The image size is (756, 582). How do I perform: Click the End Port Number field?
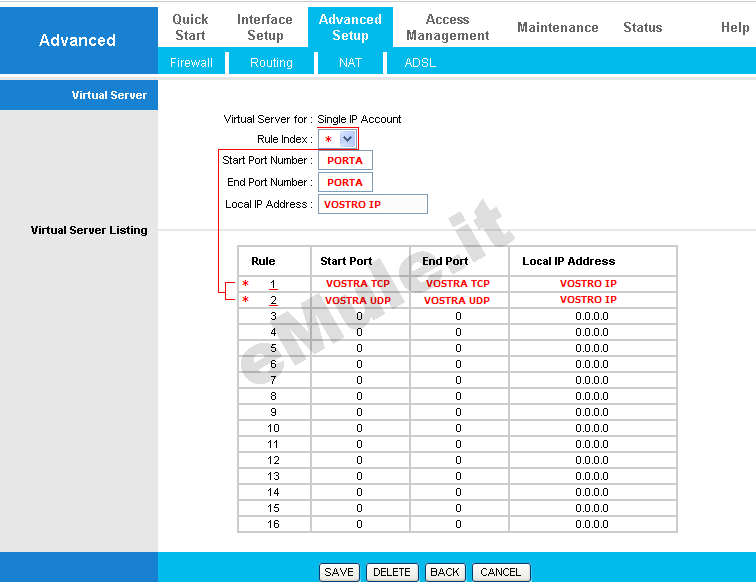click(x=345, y=182)
